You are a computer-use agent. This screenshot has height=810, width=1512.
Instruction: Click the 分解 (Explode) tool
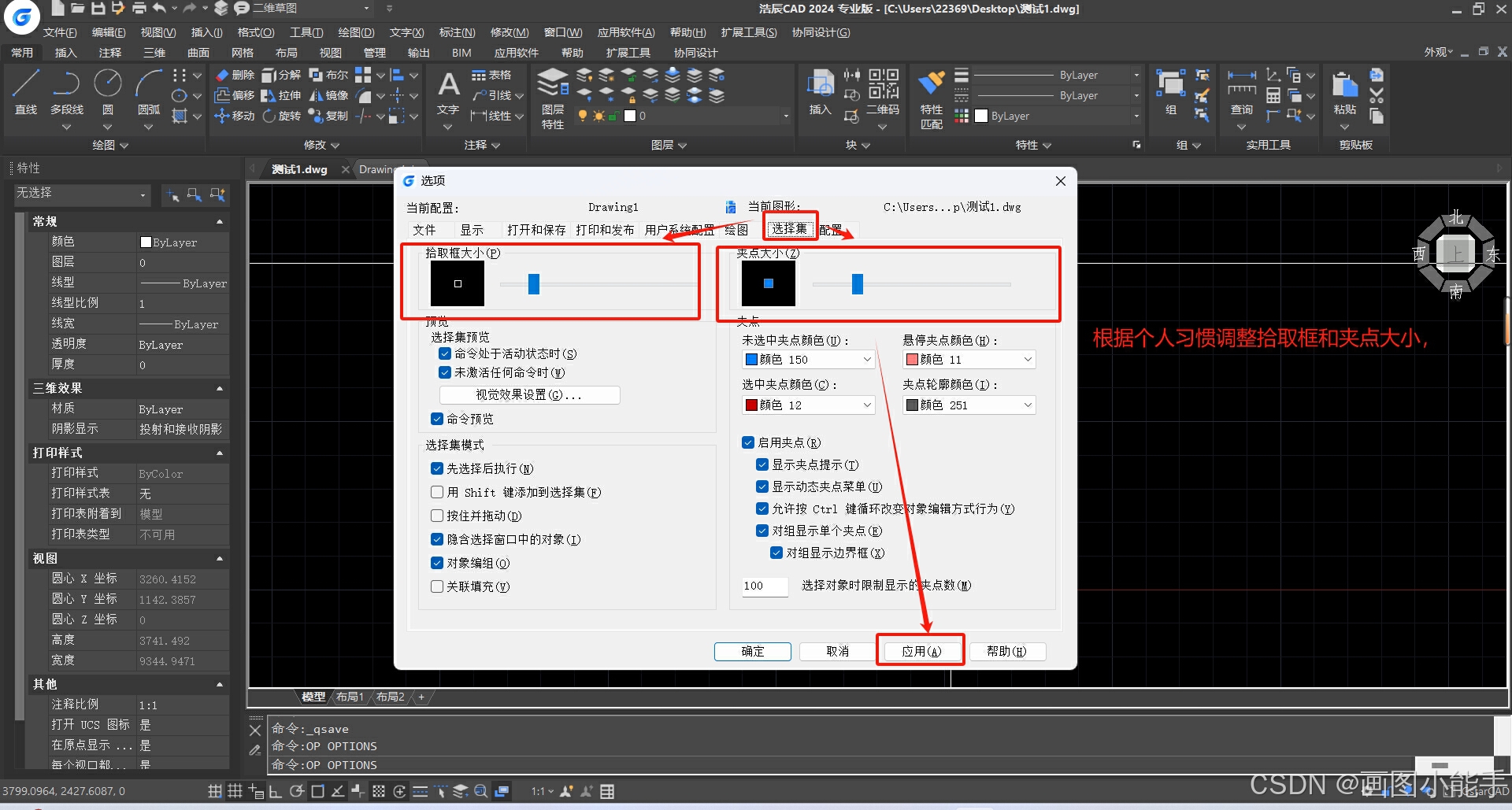tap(281, 75)
